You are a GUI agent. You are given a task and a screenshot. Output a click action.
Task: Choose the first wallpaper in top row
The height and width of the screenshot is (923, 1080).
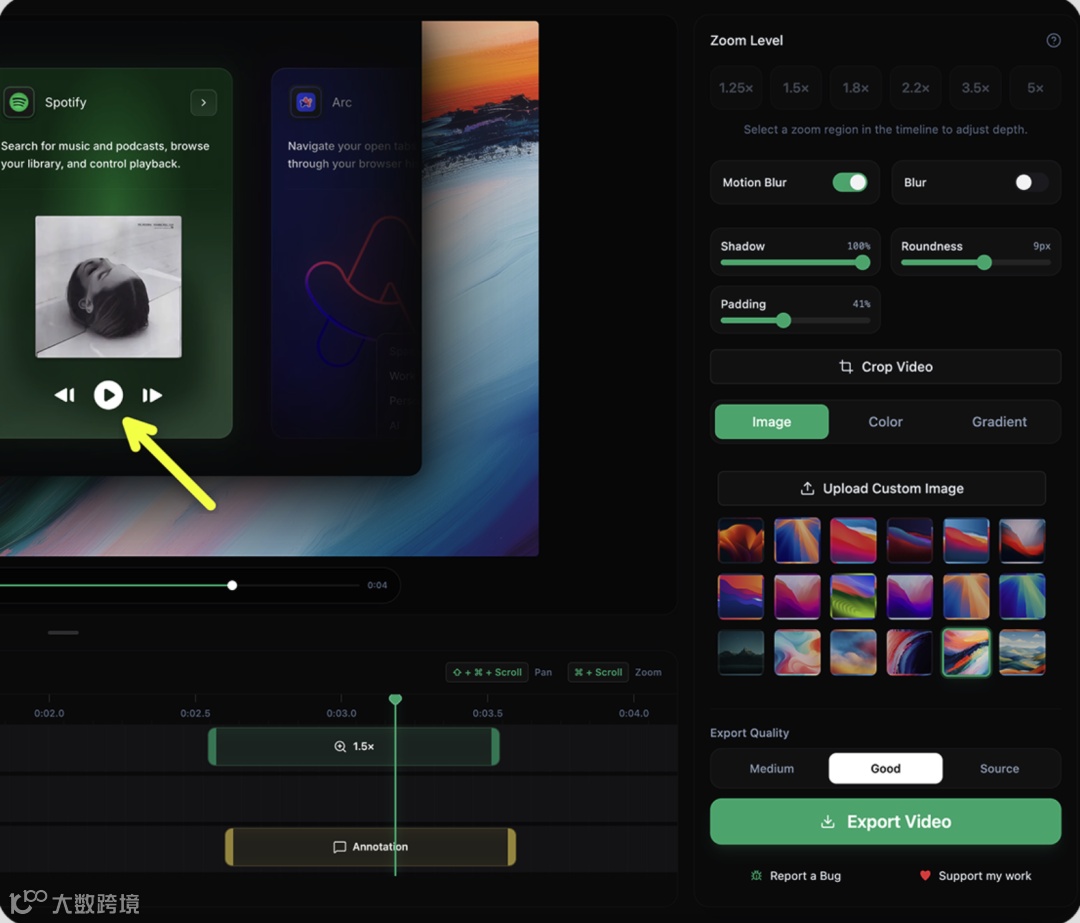coord(740,541)
